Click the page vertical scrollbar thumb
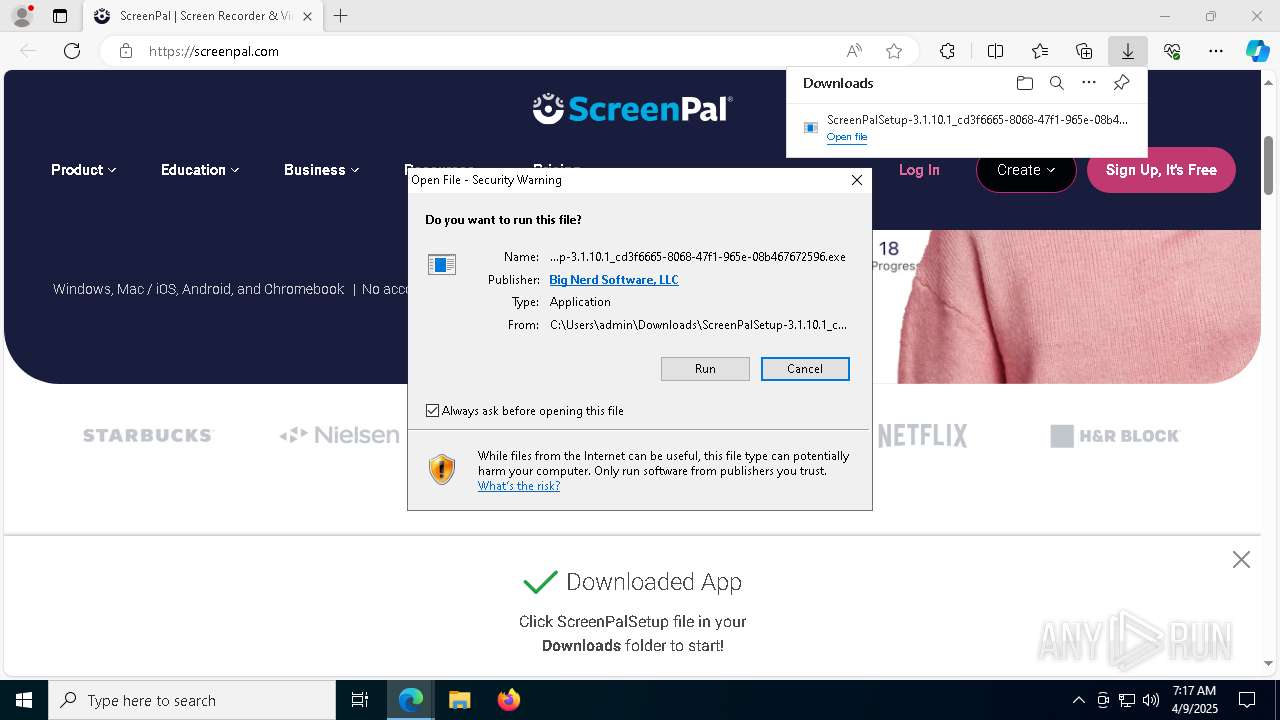 tap(1269, 165)
